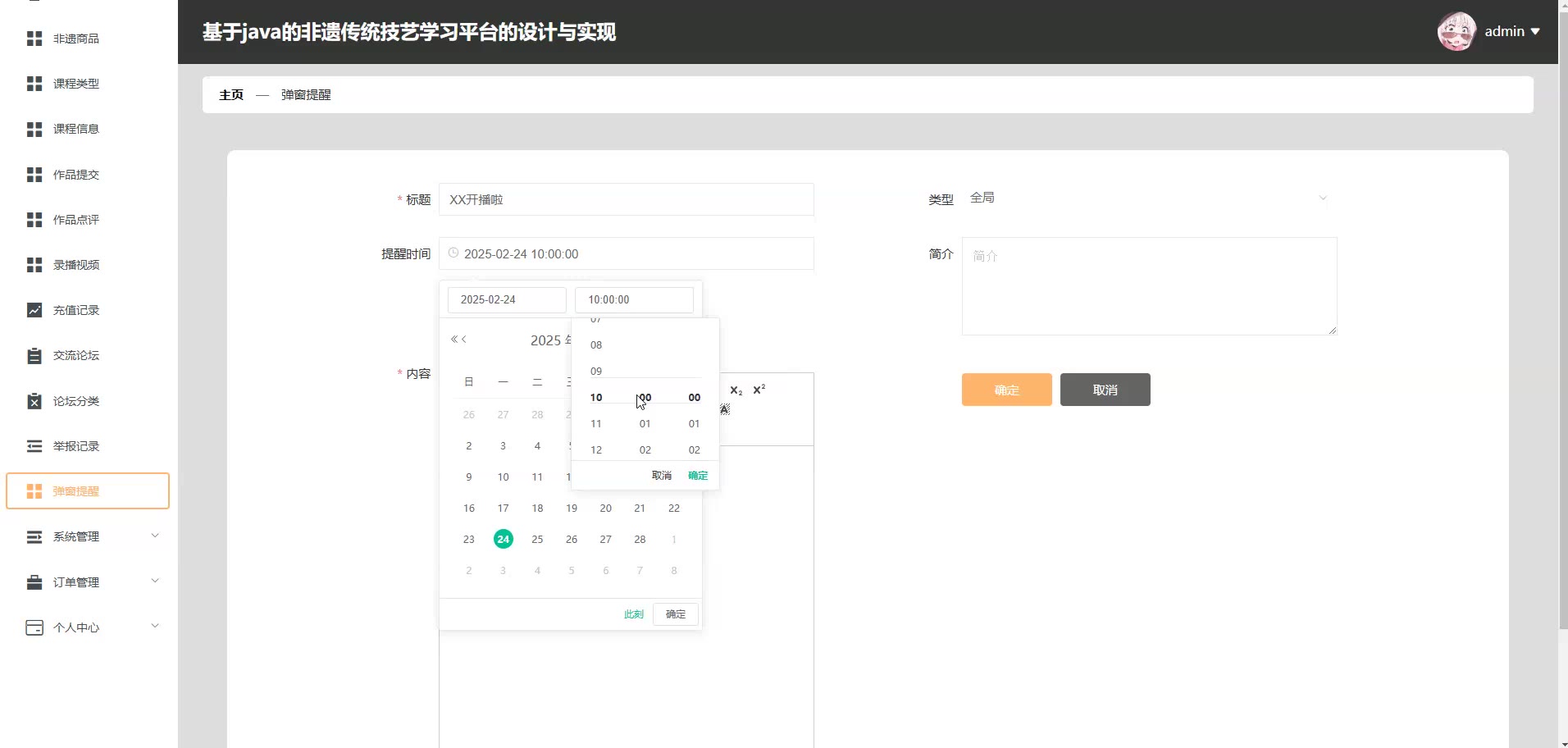The width and height of the screenshot is (1568, 748).
Task: Open 录播视频 menu item
Action: point(76,265)
